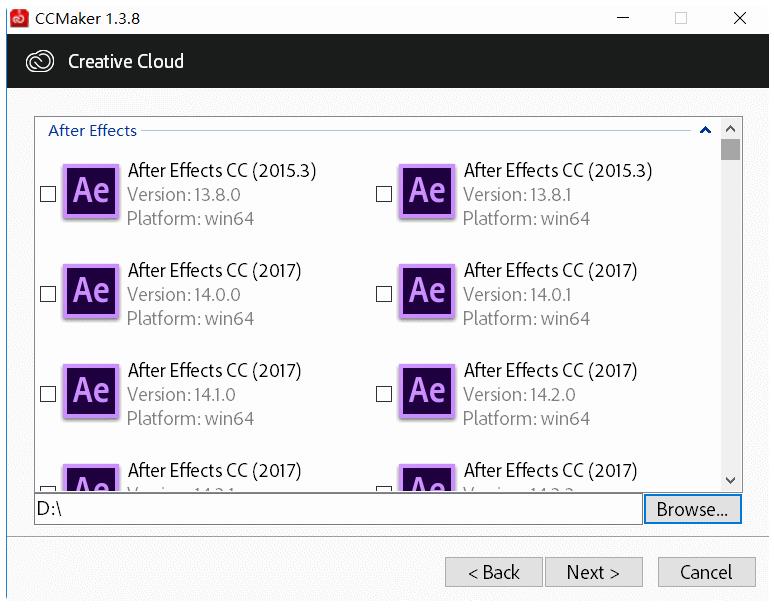
Task: Click the CCMaker app icon in title bar
Action: click(x=19, y=18)
